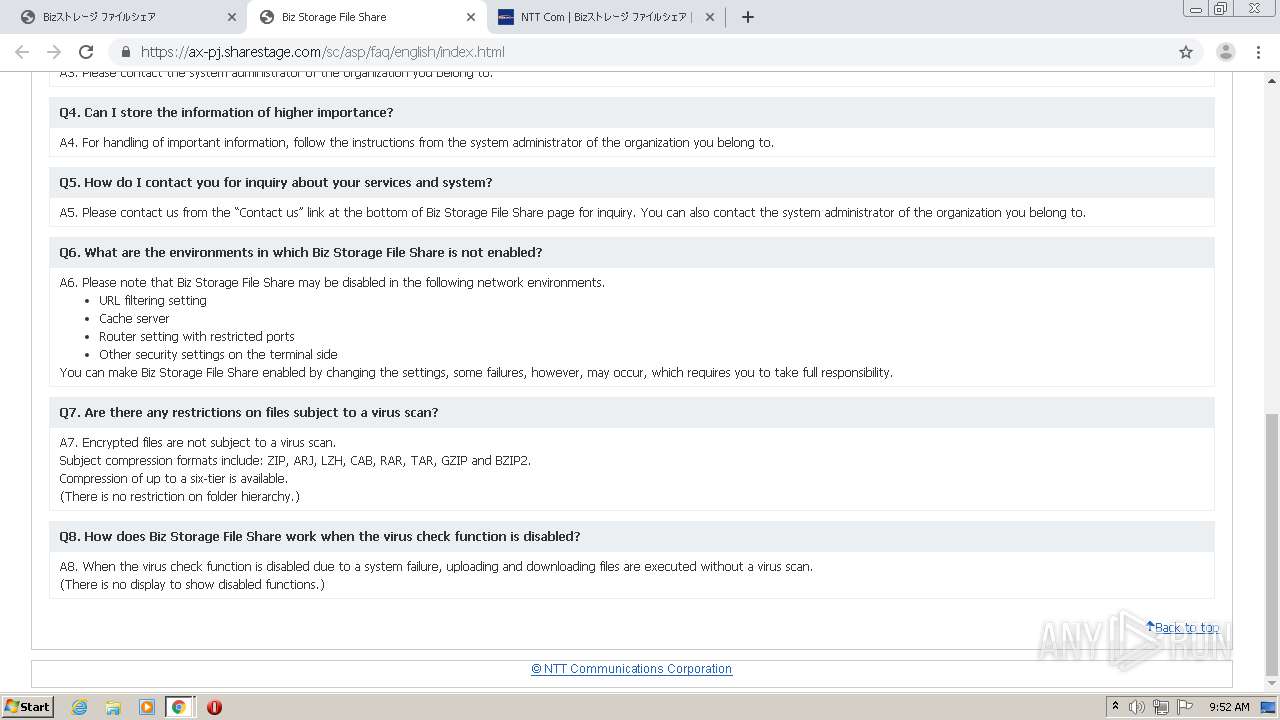
Task: Click the page vertical scrollbar thumb
Action: pos(1272,544)
